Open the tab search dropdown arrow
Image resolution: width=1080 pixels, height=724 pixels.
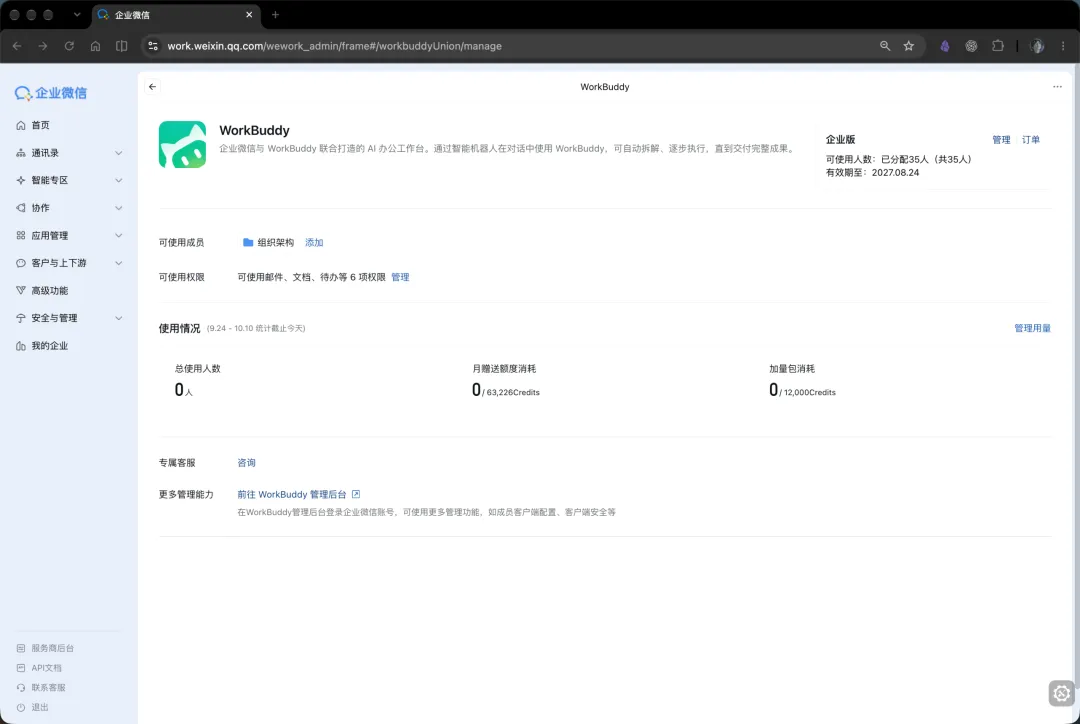tap(76, 14)
